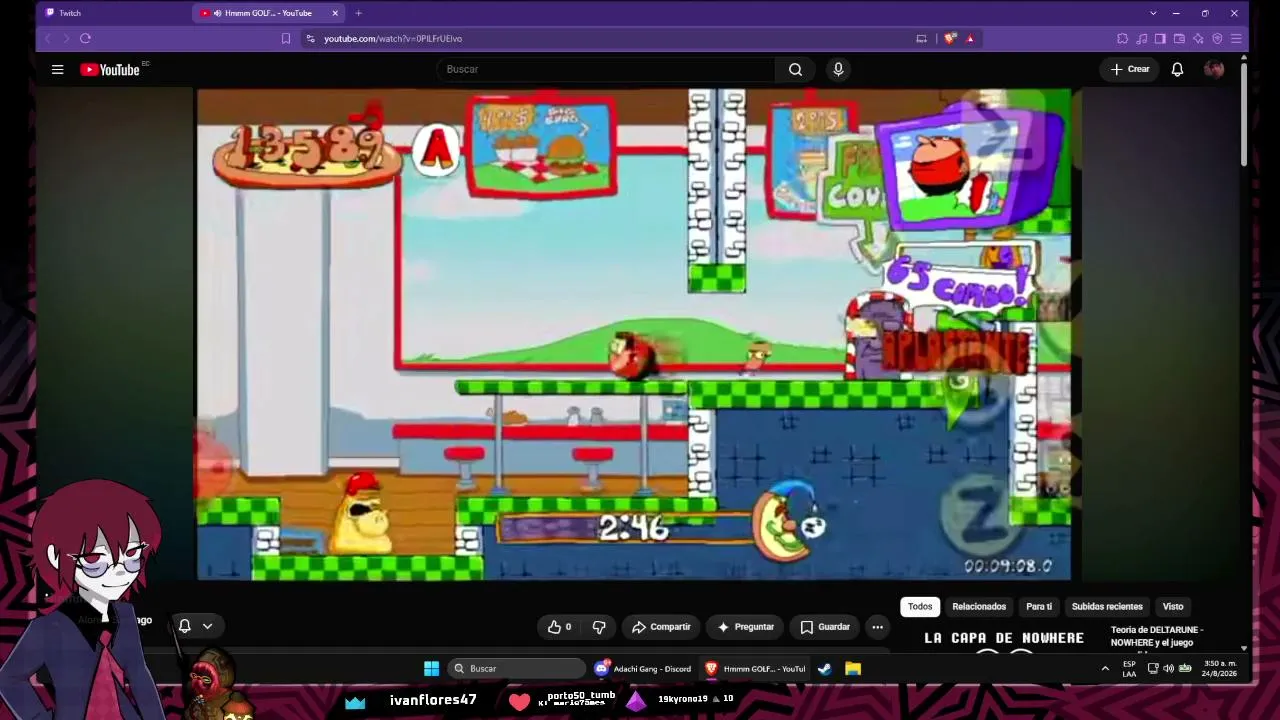Open the Teoria de DELTARUNE video title
The image size is (1280, 720).
coord(1157,636)
